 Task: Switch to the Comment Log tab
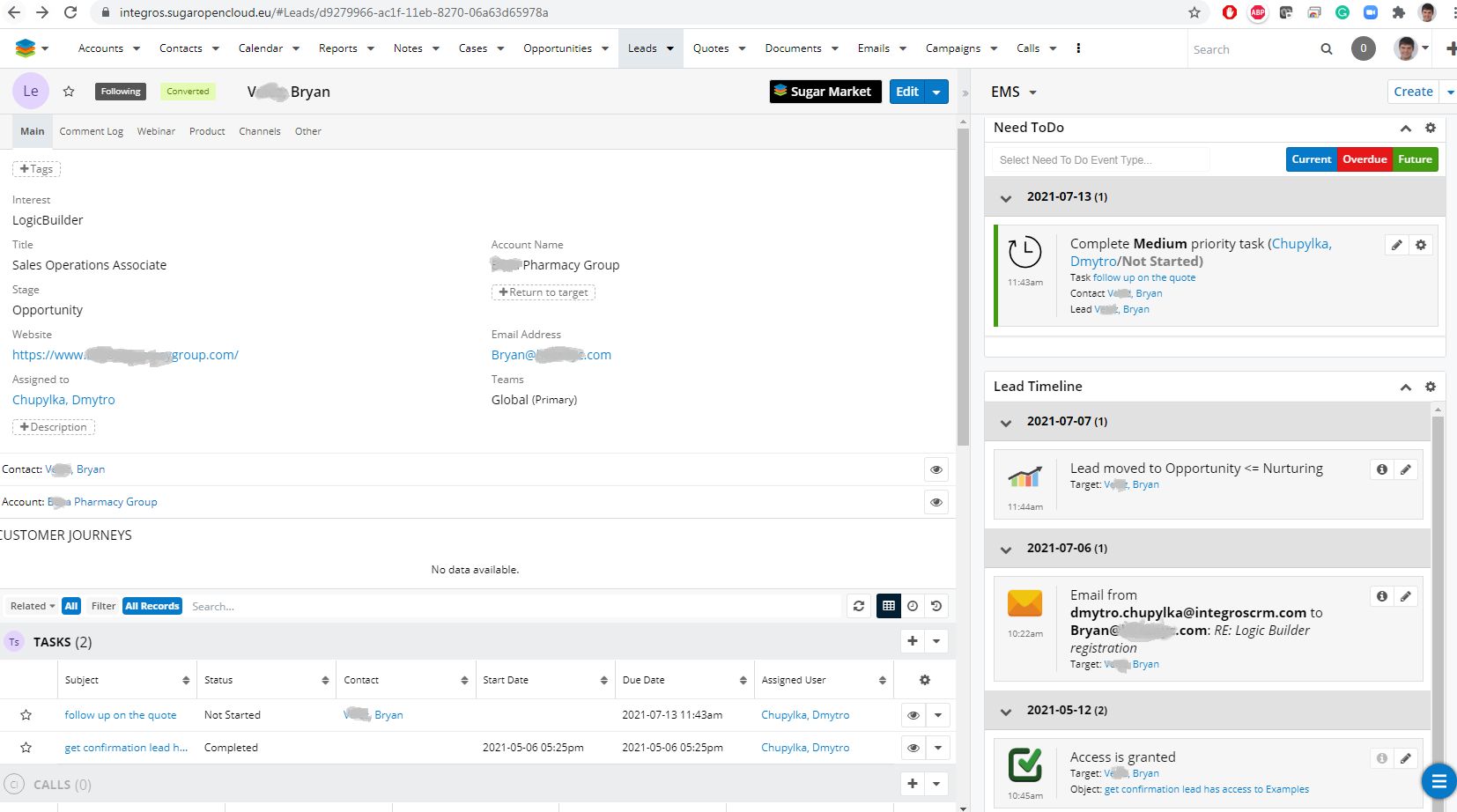point(92,131)
